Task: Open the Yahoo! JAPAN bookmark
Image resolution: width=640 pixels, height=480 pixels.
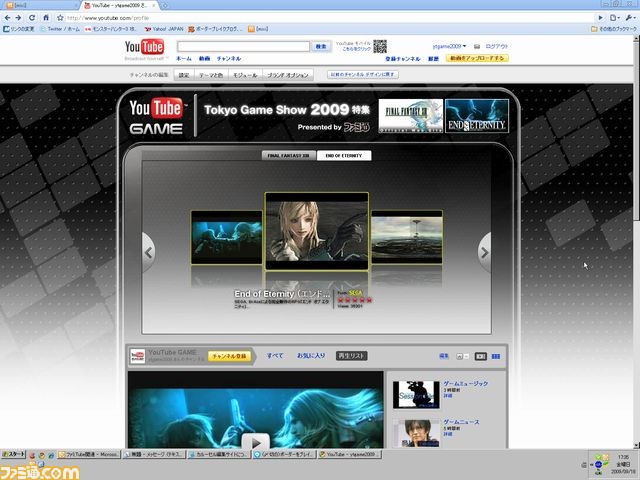Action: pos(164,29)
